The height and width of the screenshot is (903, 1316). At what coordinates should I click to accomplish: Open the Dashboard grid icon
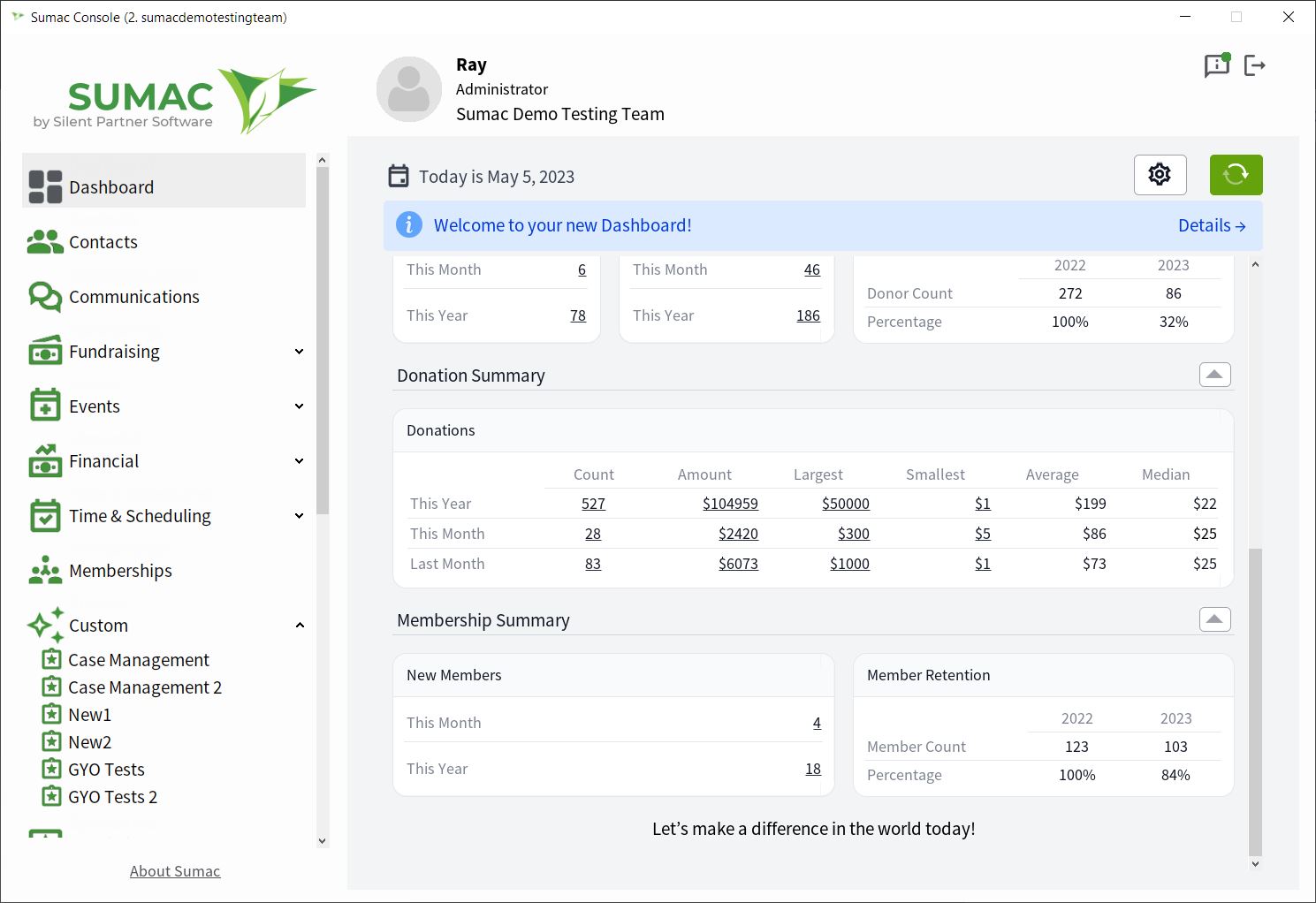45,186
